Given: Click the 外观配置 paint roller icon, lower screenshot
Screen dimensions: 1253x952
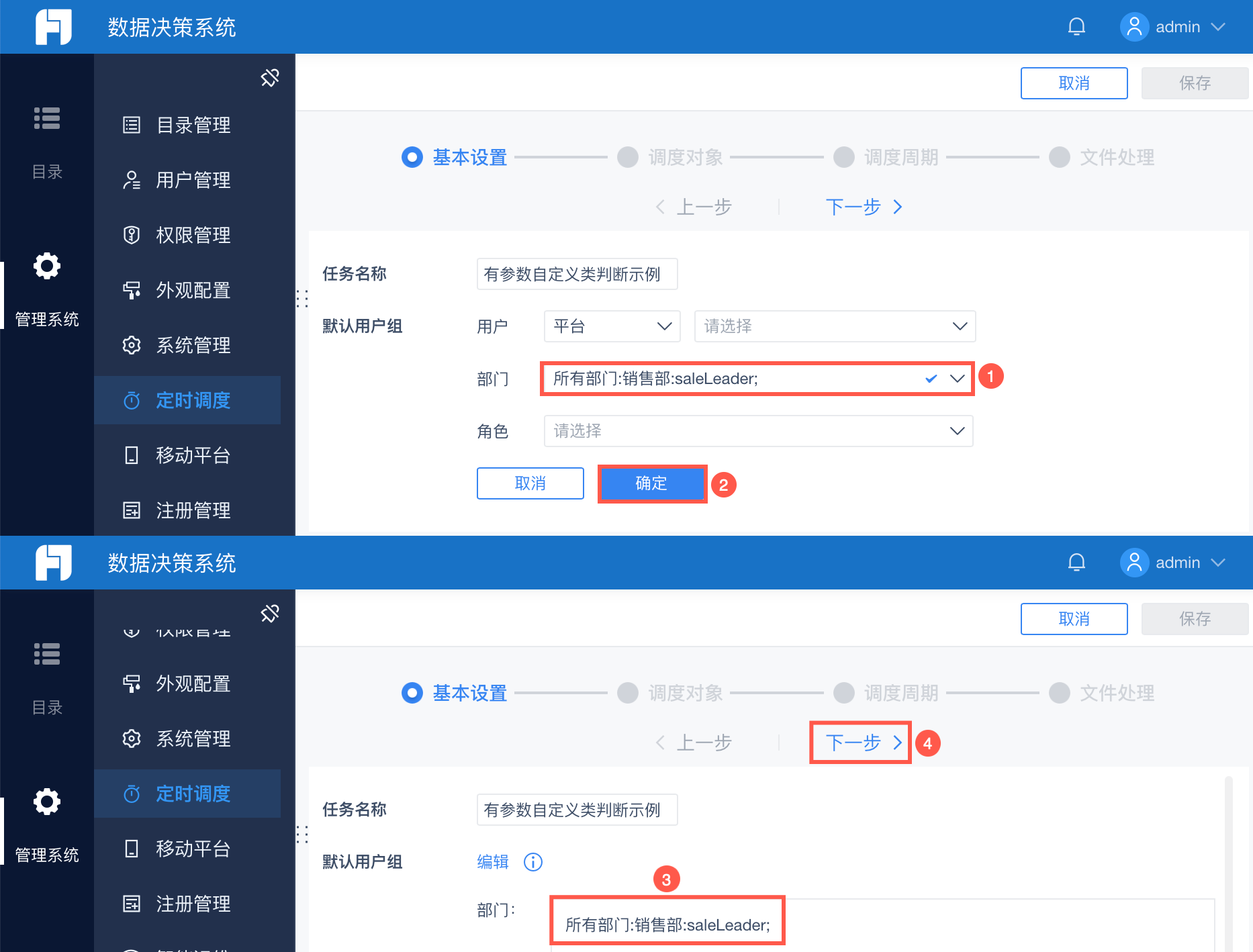Looking at the screenshot, I should [132, 683].
